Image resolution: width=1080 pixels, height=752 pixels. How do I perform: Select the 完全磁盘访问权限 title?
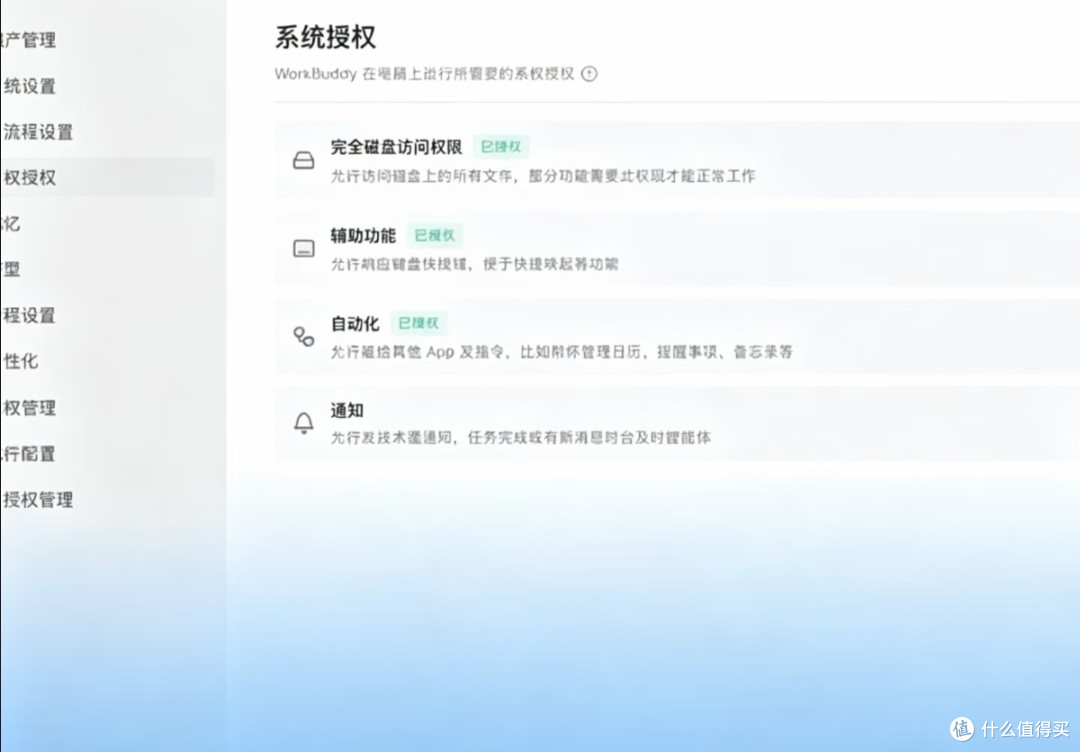point(396,147)
